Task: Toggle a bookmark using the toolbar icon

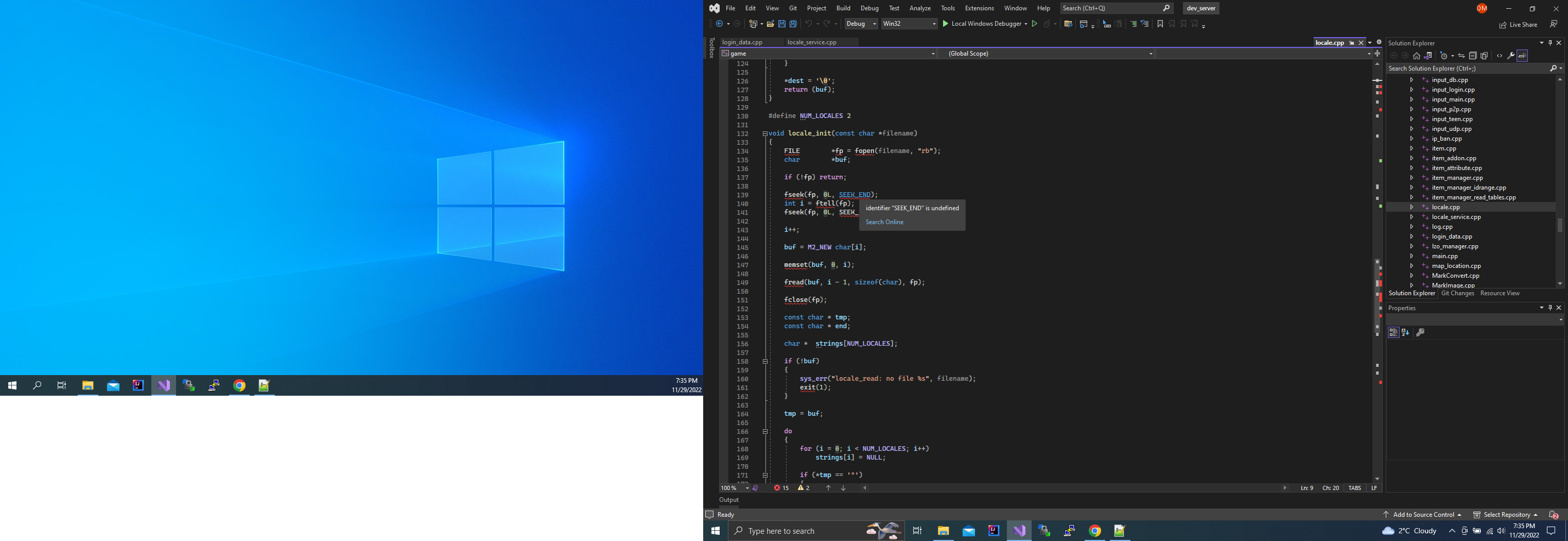Action: pos(1160,24)
